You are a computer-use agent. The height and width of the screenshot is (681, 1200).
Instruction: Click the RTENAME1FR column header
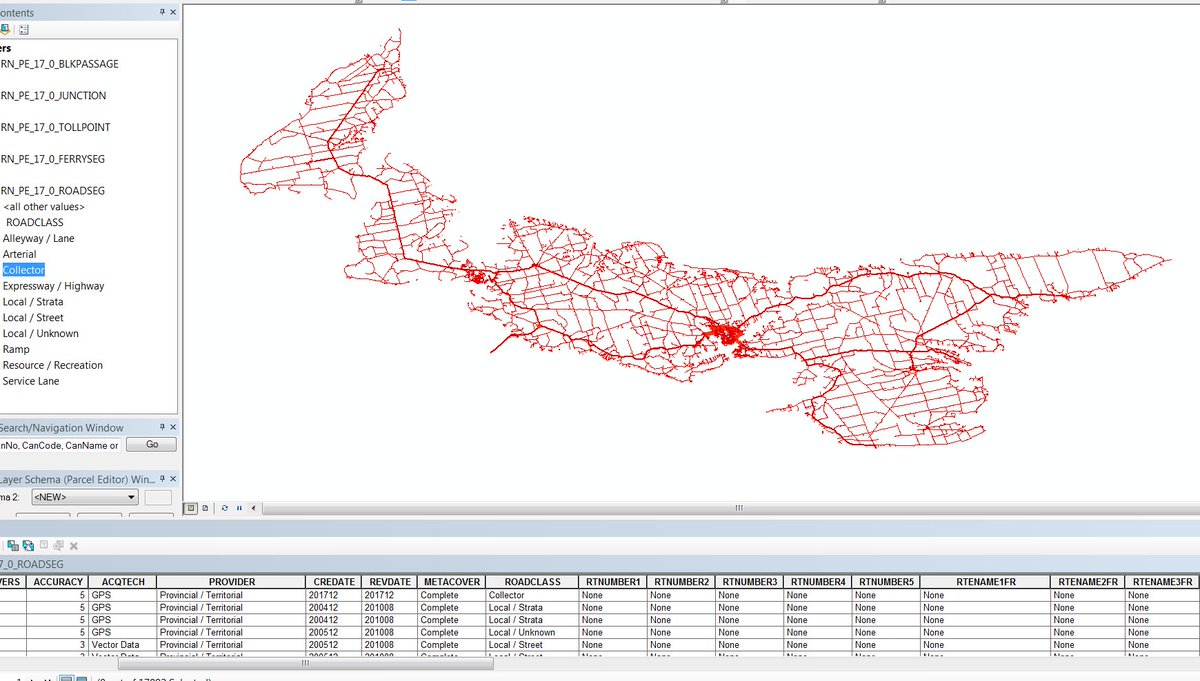(x=985, y=582)
